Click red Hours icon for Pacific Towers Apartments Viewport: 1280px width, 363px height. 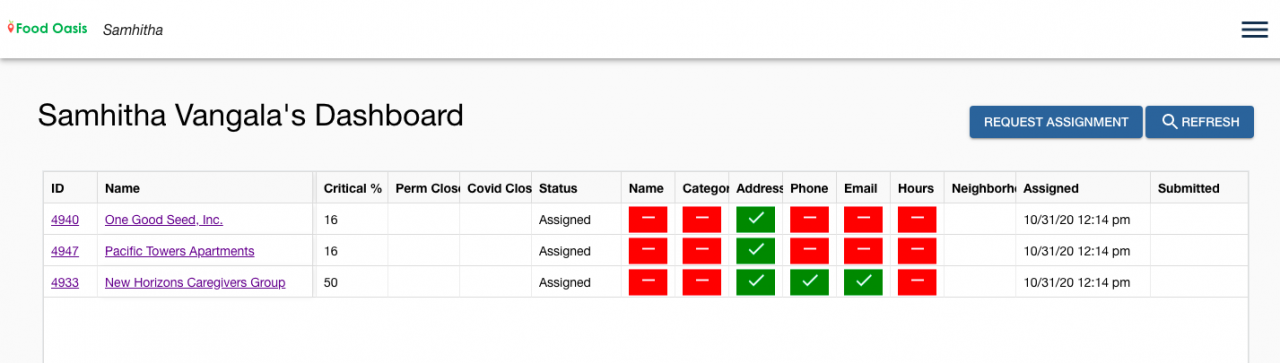pos(917,251)
